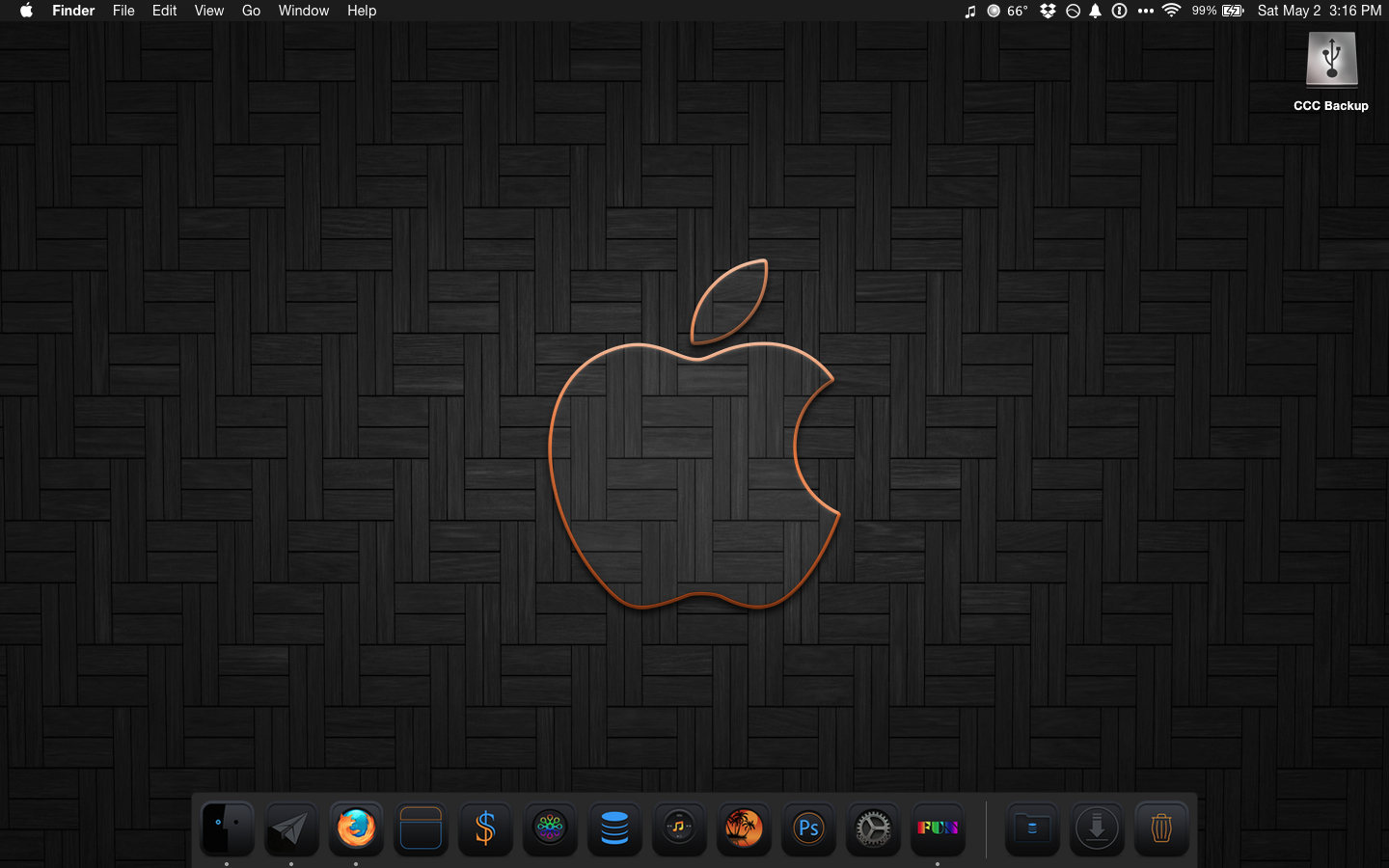The width and height of the screenshot is (1389, 868).
Task: Click the orange dollar sign app icon
Action: point(485,827)
